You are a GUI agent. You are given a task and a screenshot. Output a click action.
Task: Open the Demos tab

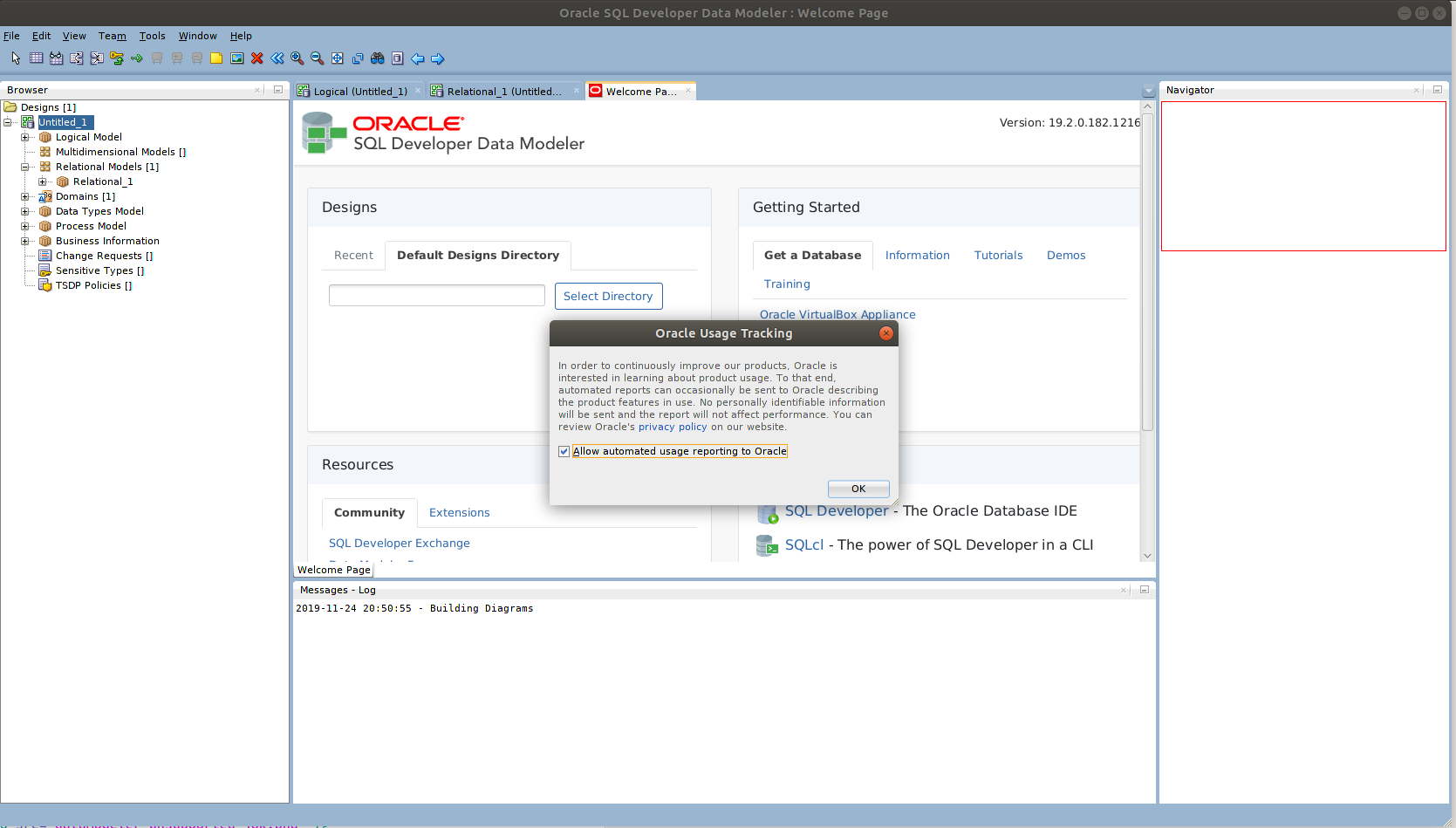(1066, 255)
